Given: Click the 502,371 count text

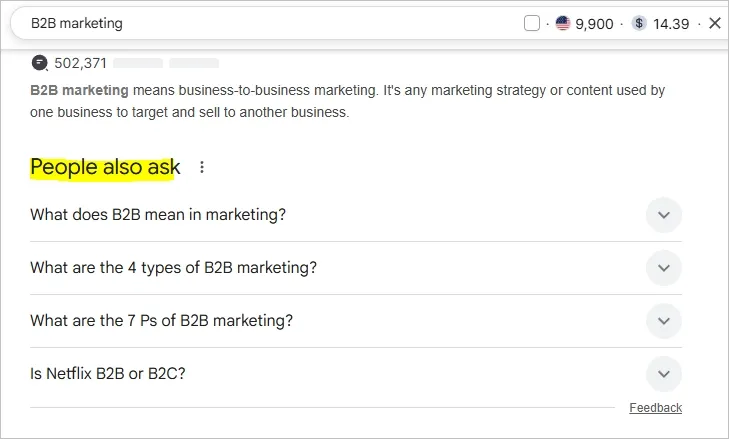Looking at the screenshot, I should point(80,62).
